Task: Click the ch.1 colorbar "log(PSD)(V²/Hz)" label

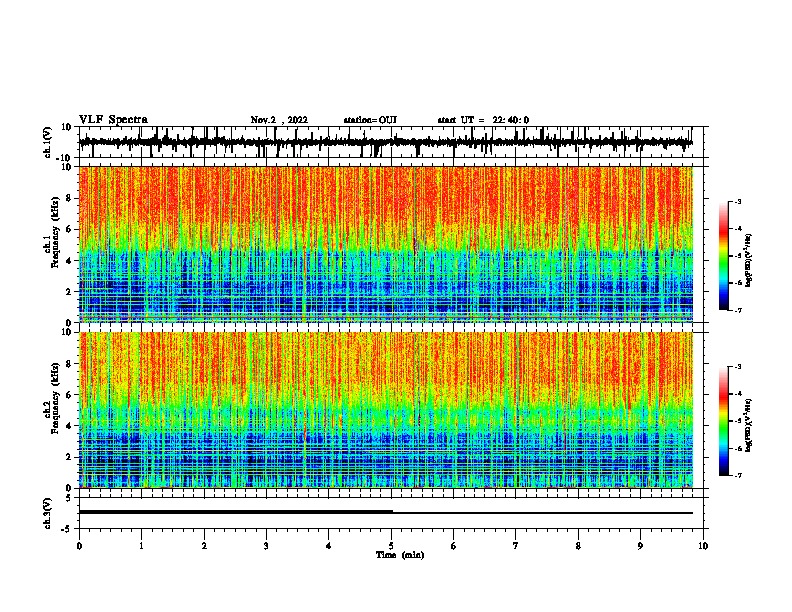Action: pos(748,260)
